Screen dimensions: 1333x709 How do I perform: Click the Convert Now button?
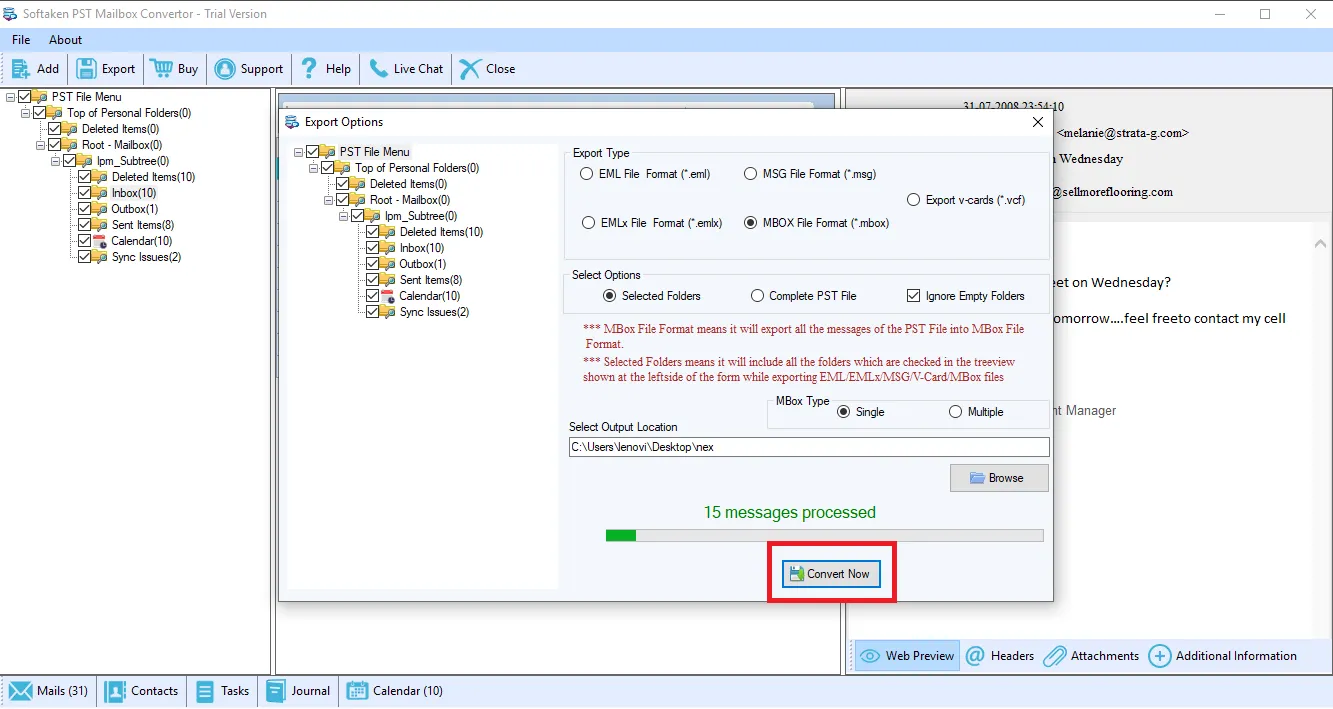point(831,574)
